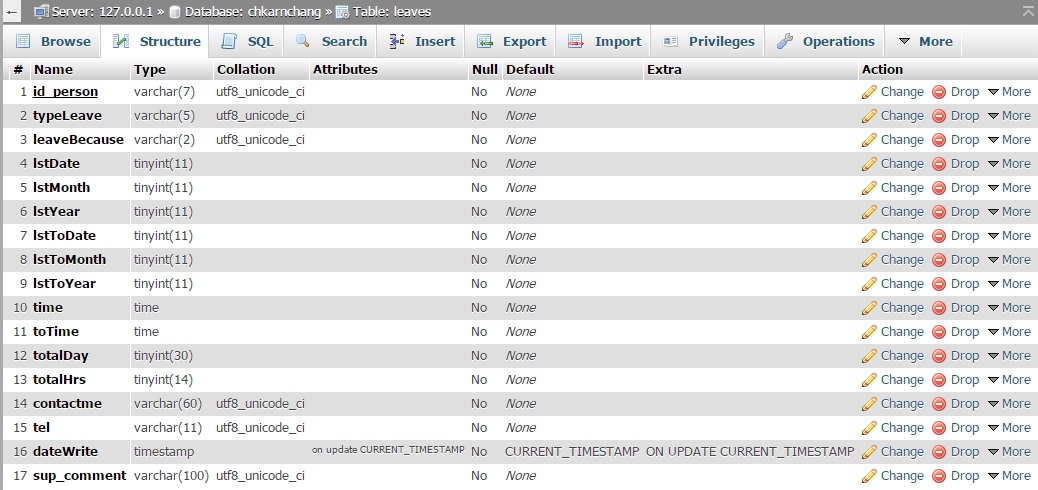The height and width of the screenshot is (490, 1038).
Task: Click the pencil icon for lstToYear row
Action: (869, 284)
